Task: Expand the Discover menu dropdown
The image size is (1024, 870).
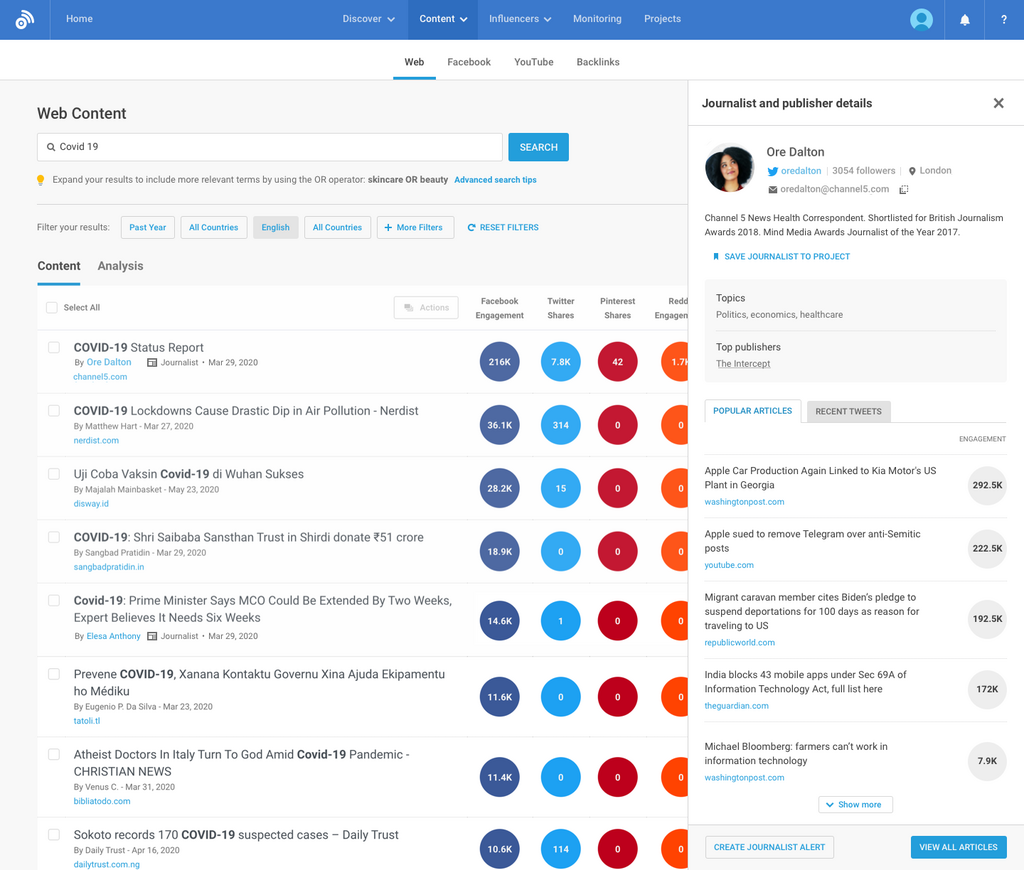Action: 368,19
